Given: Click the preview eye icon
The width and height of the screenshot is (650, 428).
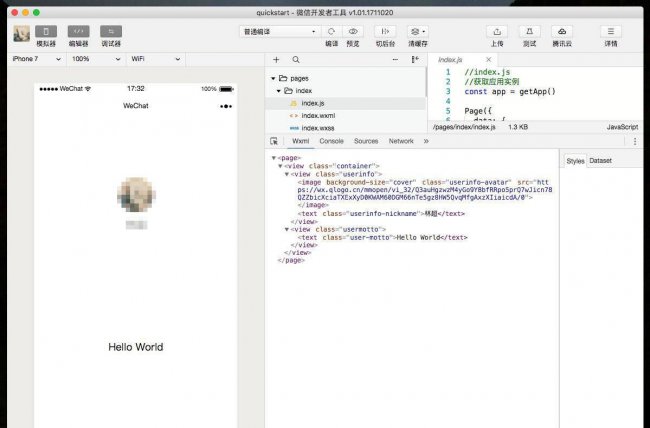Looking at the screenshot, I should [353, 32].
